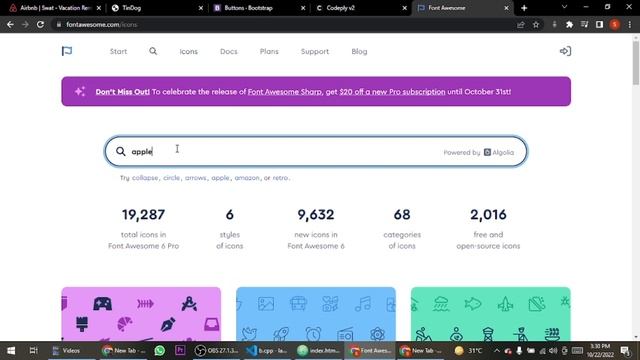Screen dimensions: 640x360
Task: Click the magnifier inside the search box
Action: pyautogui.click(x=120, y=151)
